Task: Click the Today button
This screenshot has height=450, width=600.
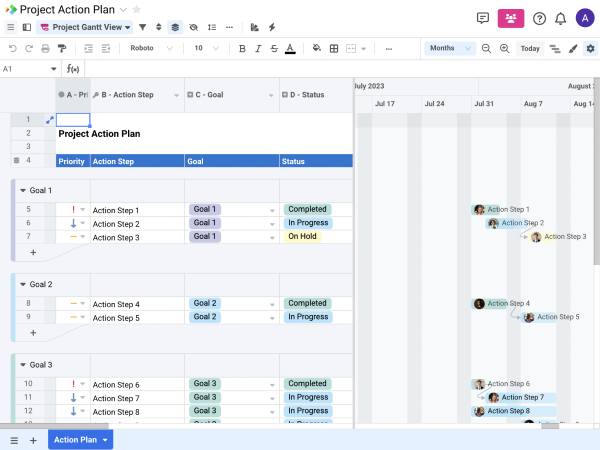Action: [x=530, y=48]
